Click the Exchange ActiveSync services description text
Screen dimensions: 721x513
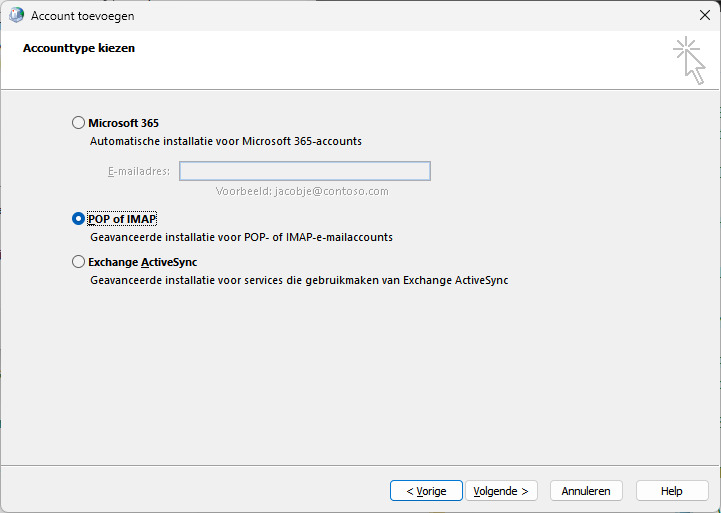pos(299,280)
